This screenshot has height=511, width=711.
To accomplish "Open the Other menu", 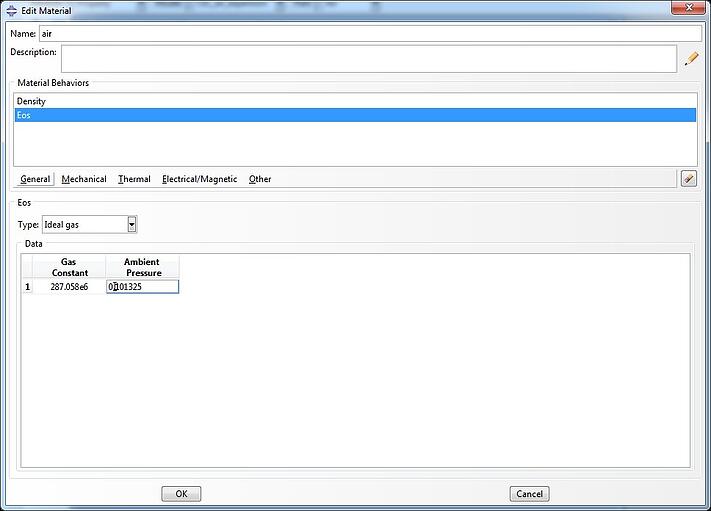I will pyautogui.click(x=260, y=179).
